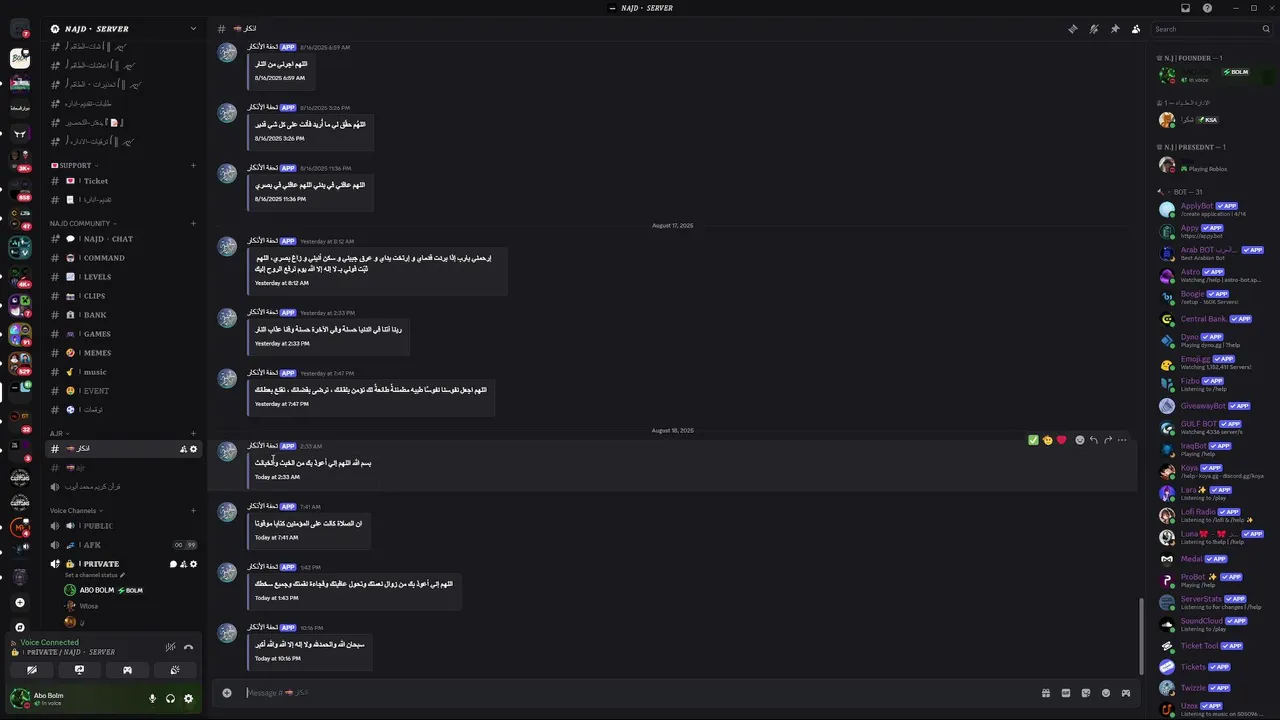This screenshot has height=720, width=1280.
Task: Add heart reaction on hovered message
Action: (1061, 440)
